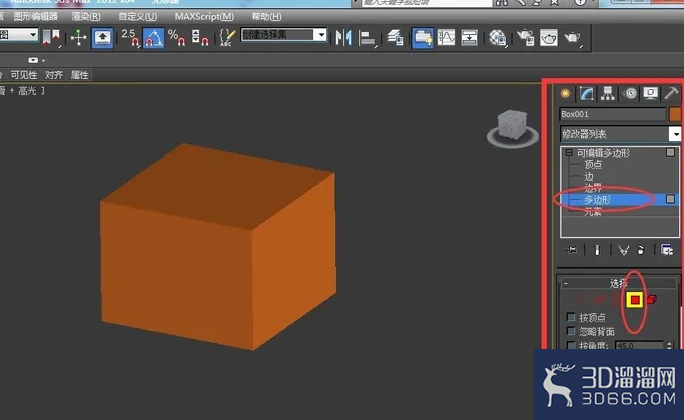
Task: Enable the 忽略背面 checkbox
Action: click(571, 331)
